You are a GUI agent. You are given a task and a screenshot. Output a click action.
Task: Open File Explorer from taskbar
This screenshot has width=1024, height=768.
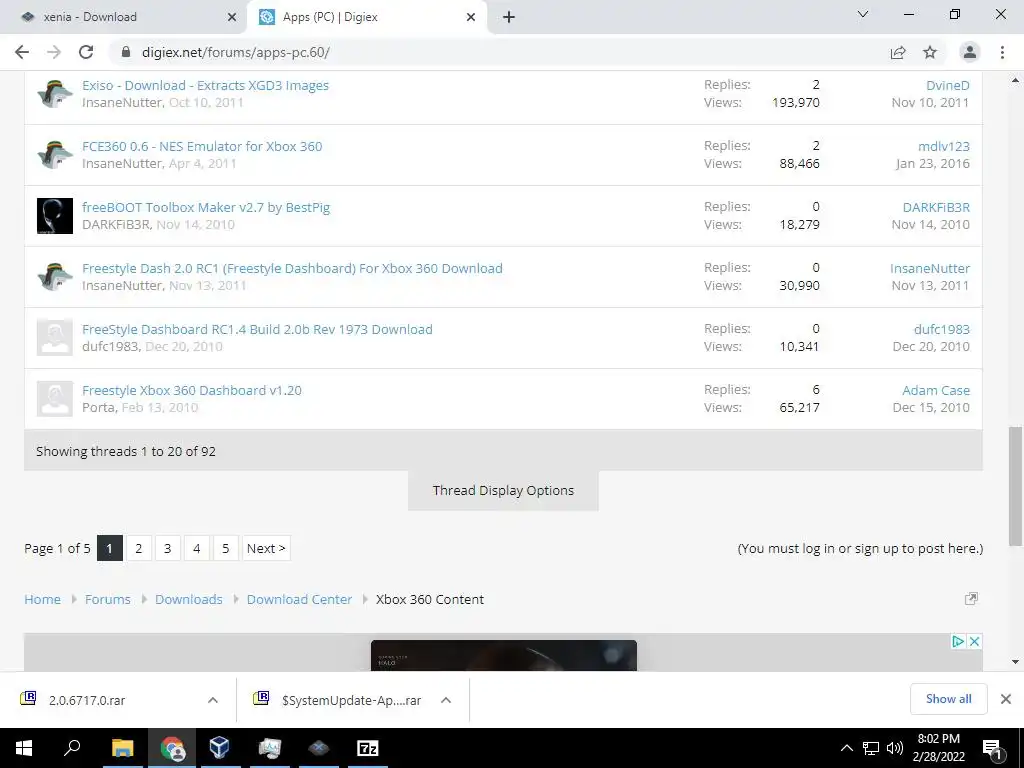pyautogui.click(x=122, y=748)
